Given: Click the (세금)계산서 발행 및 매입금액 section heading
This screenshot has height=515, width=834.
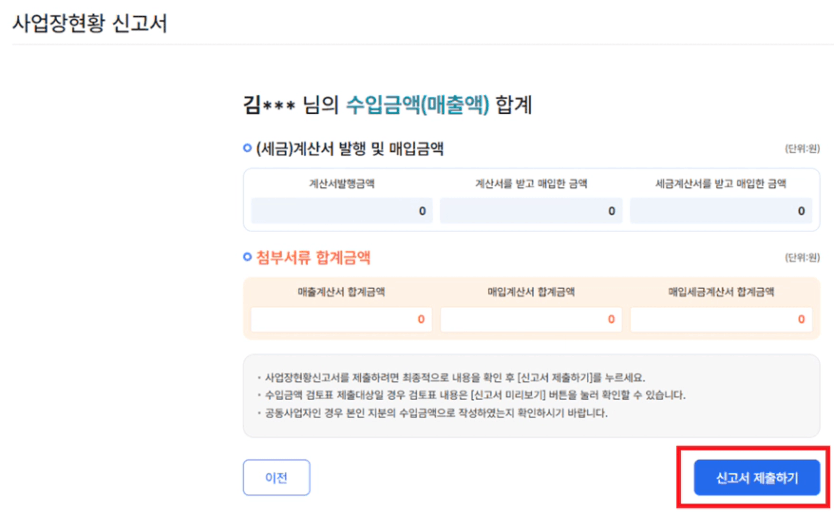Looking at the screenshot, I should click(x=350, y=149).
